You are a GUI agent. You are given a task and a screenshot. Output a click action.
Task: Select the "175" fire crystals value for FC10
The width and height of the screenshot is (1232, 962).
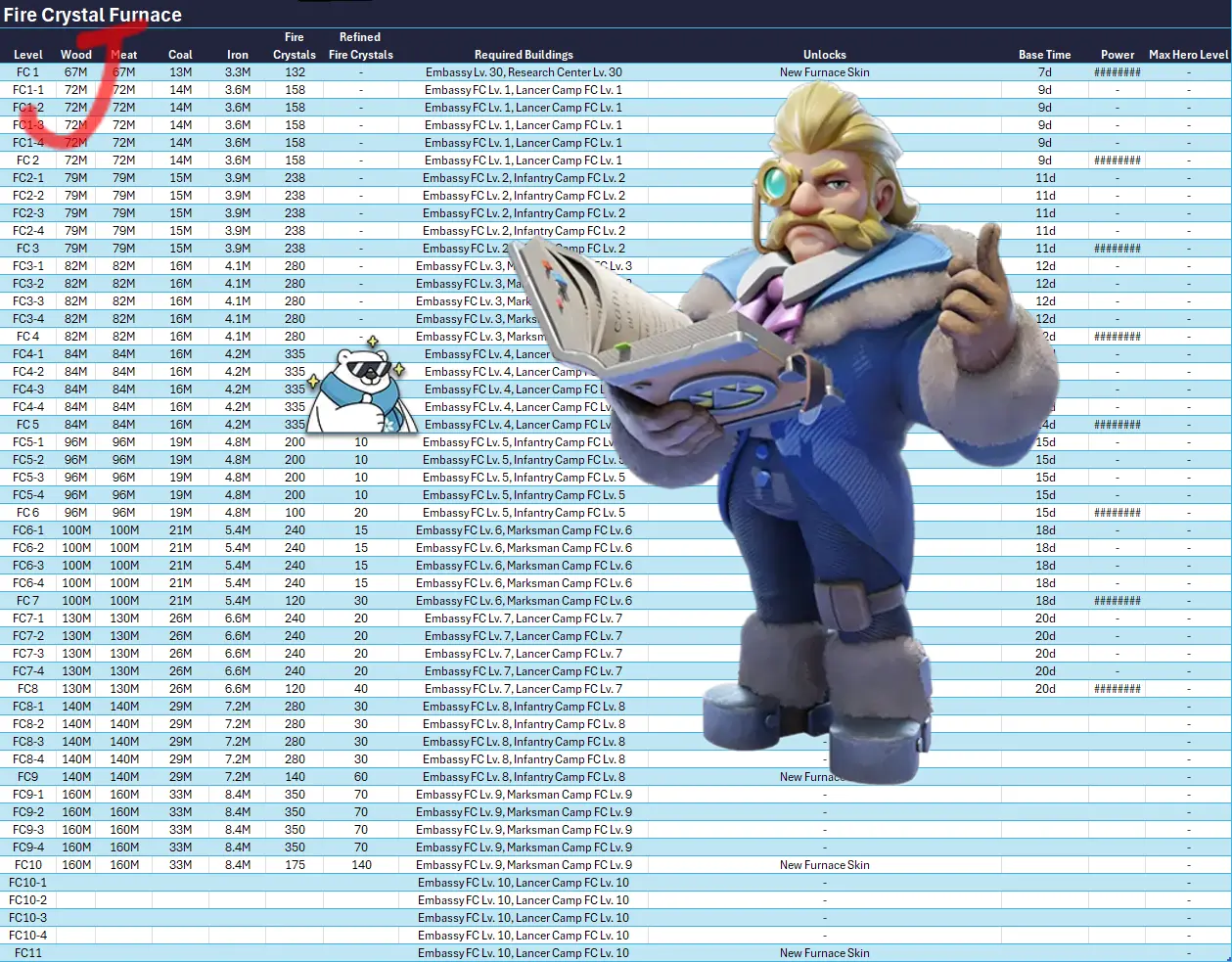point(295,865)
